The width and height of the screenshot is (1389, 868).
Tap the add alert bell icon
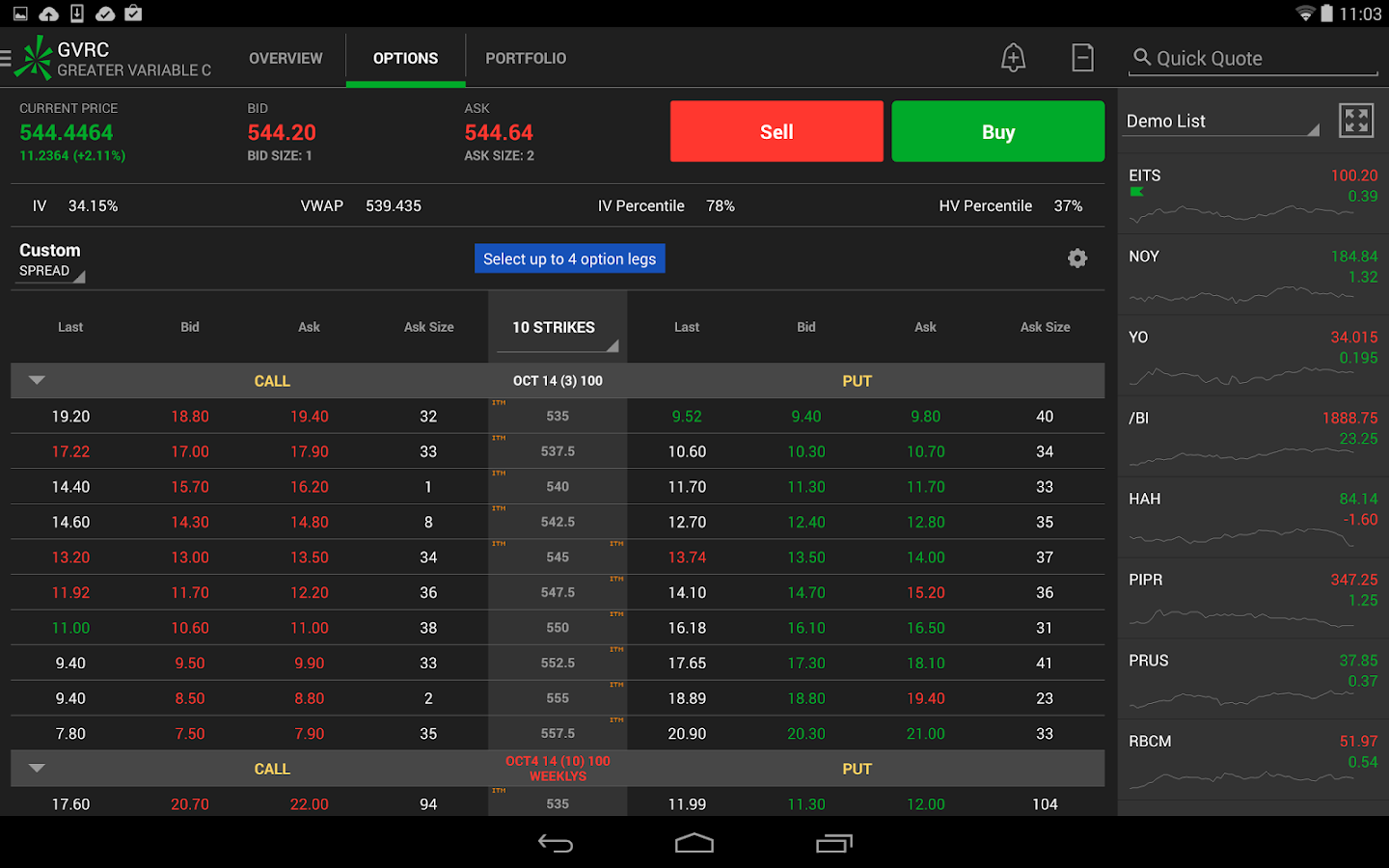point(1013,58)
